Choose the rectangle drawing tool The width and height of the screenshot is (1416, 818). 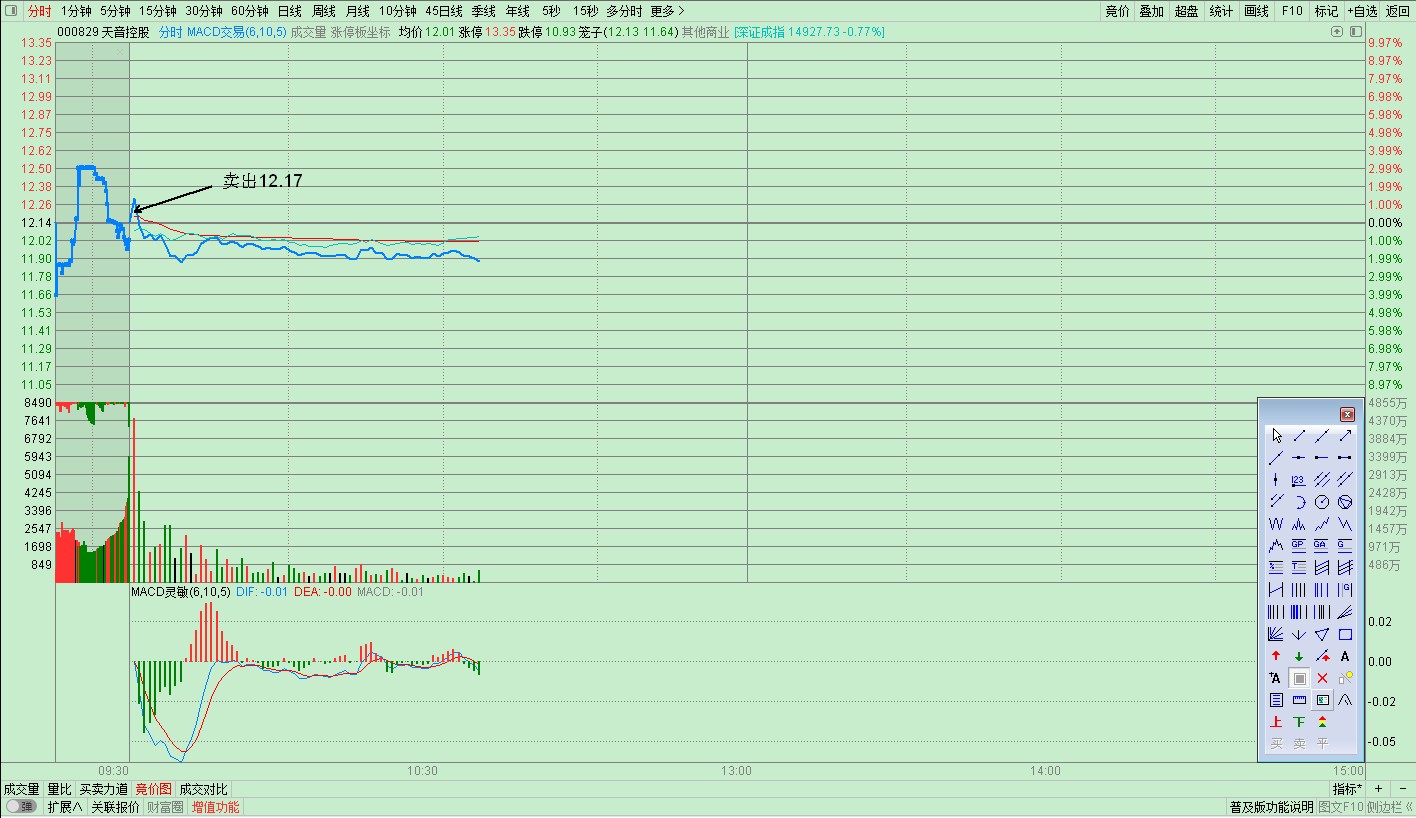click(x=1345, y=634)
